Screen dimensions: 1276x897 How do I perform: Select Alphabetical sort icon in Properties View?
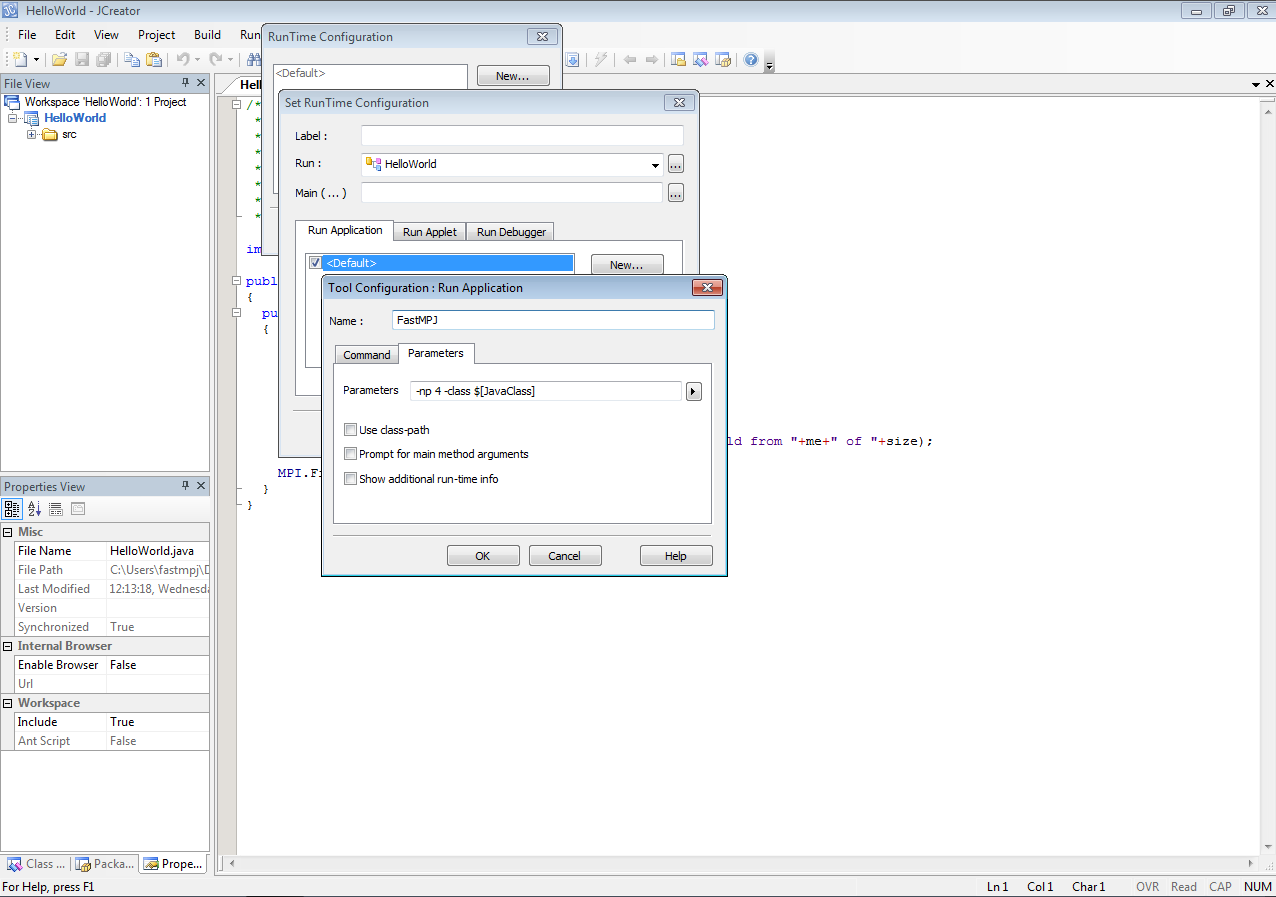pyautogui.click(x=35, y=509)
